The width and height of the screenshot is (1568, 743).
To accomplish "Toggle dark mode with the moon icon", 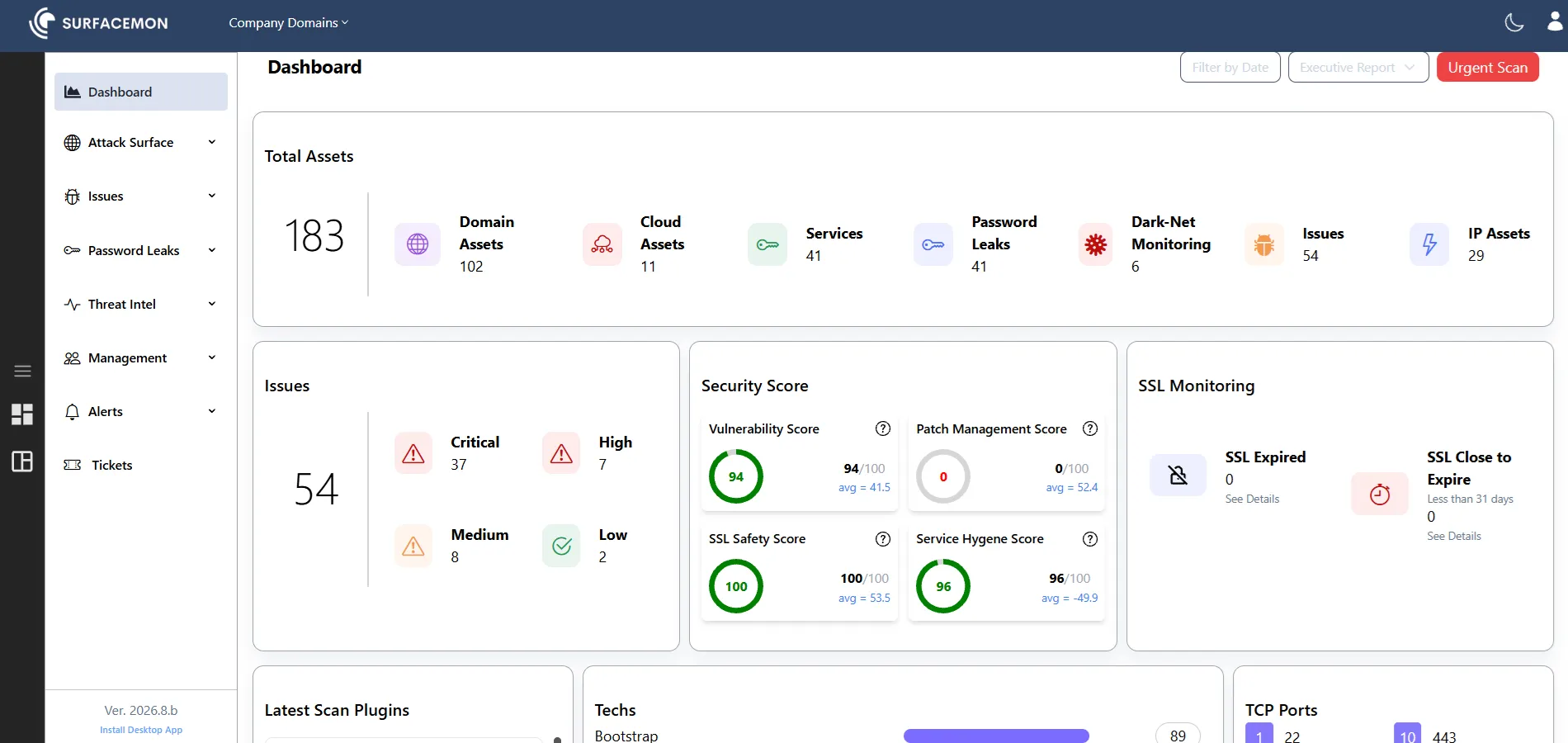I will click(1514, 22).
